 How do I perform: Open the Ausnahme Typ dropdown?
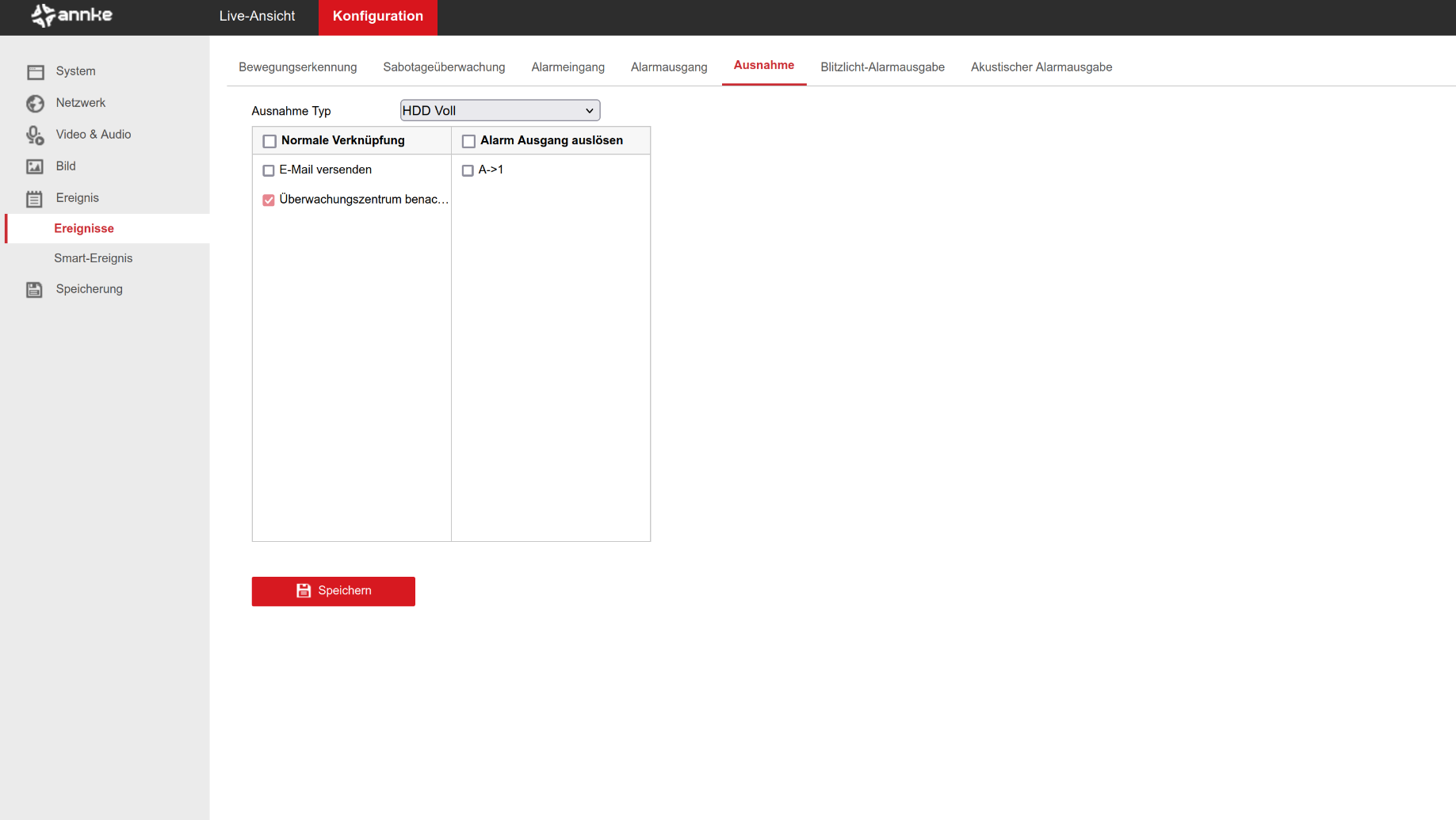coord(499,111)
